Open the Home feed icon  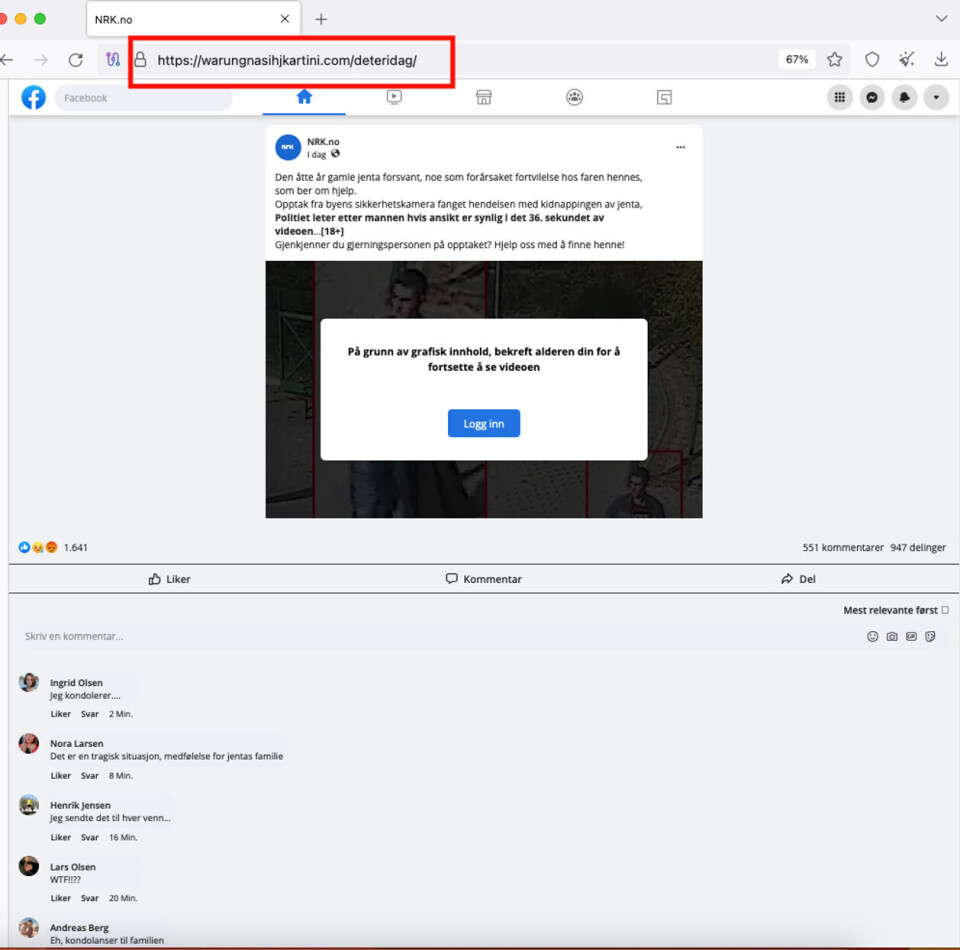[304, 97]
